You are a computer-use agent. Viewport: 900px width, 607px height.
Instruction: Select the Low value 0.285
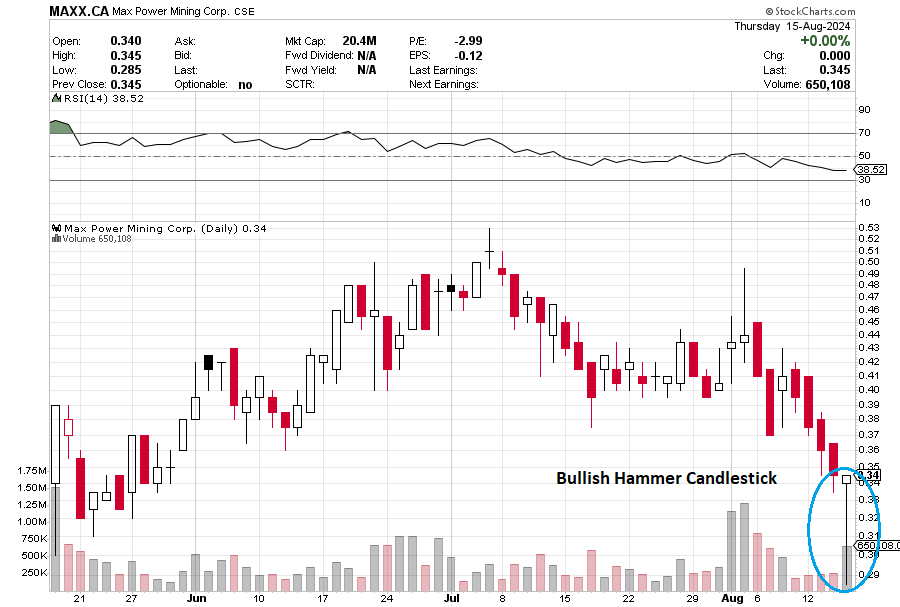coord(126,70)
